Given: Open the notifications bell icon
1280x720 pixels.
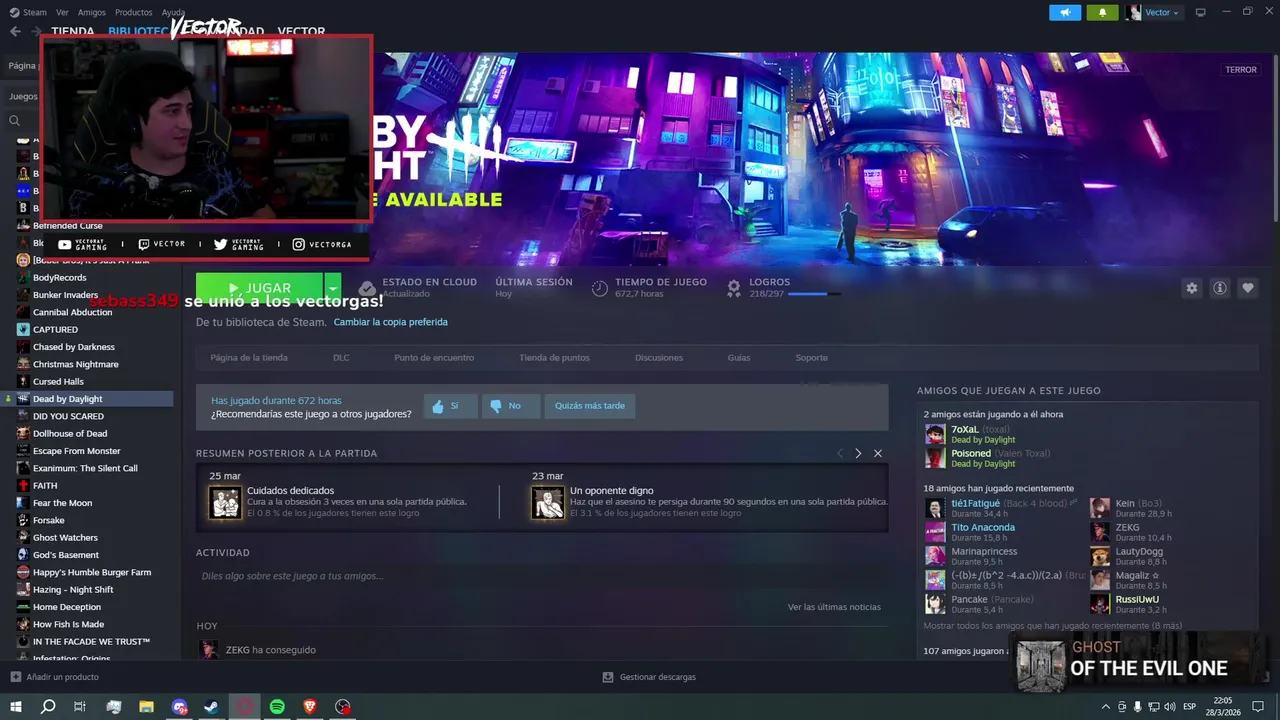Looking at the screenshot, I should pos(1103,12).
